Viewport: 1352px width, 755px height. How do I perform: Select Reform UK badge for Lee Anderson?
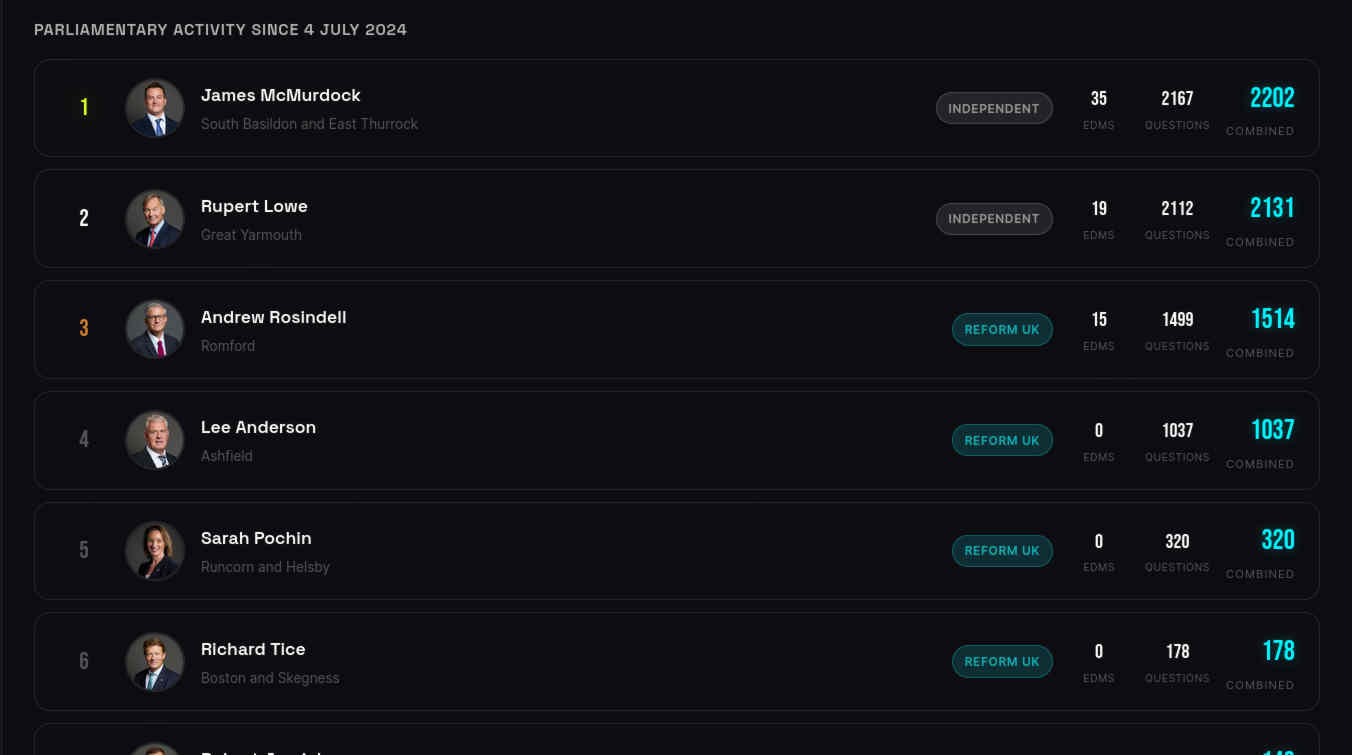1001,440
